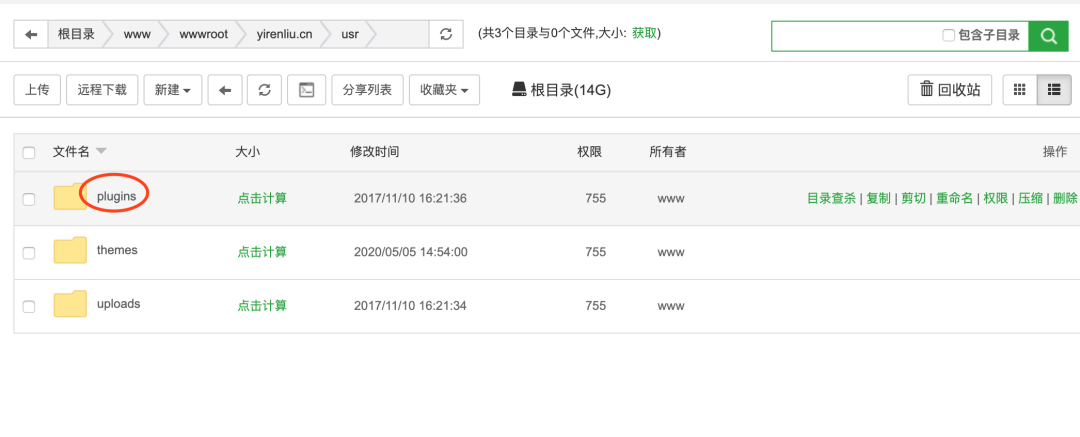This screenshot has width=1080, height=437.
Task: Click the toolbar back arrow button
Action: [224, 90]
